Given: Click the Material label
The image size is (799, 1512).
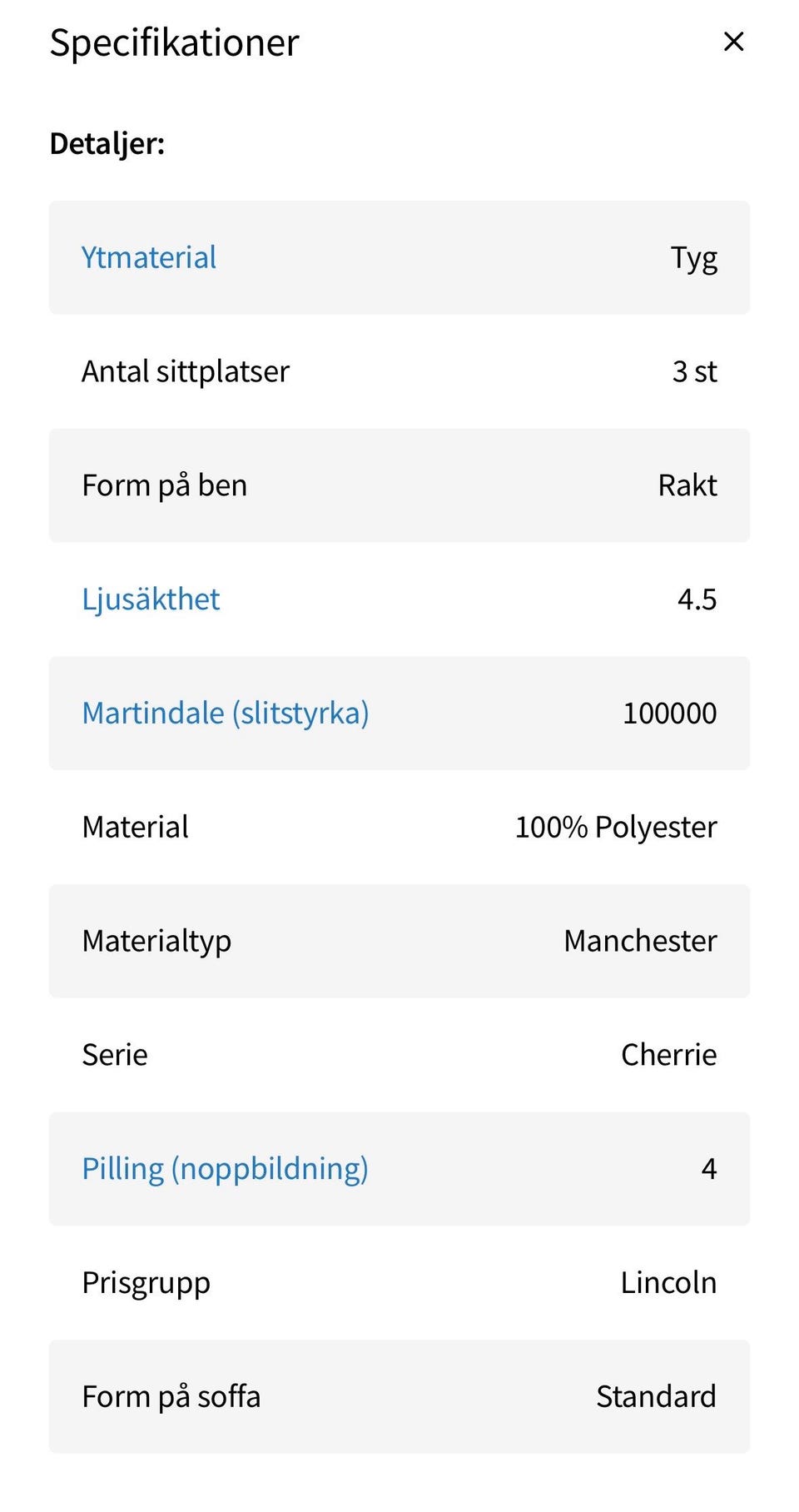Looking at the screenshot, I should [135, 828].
